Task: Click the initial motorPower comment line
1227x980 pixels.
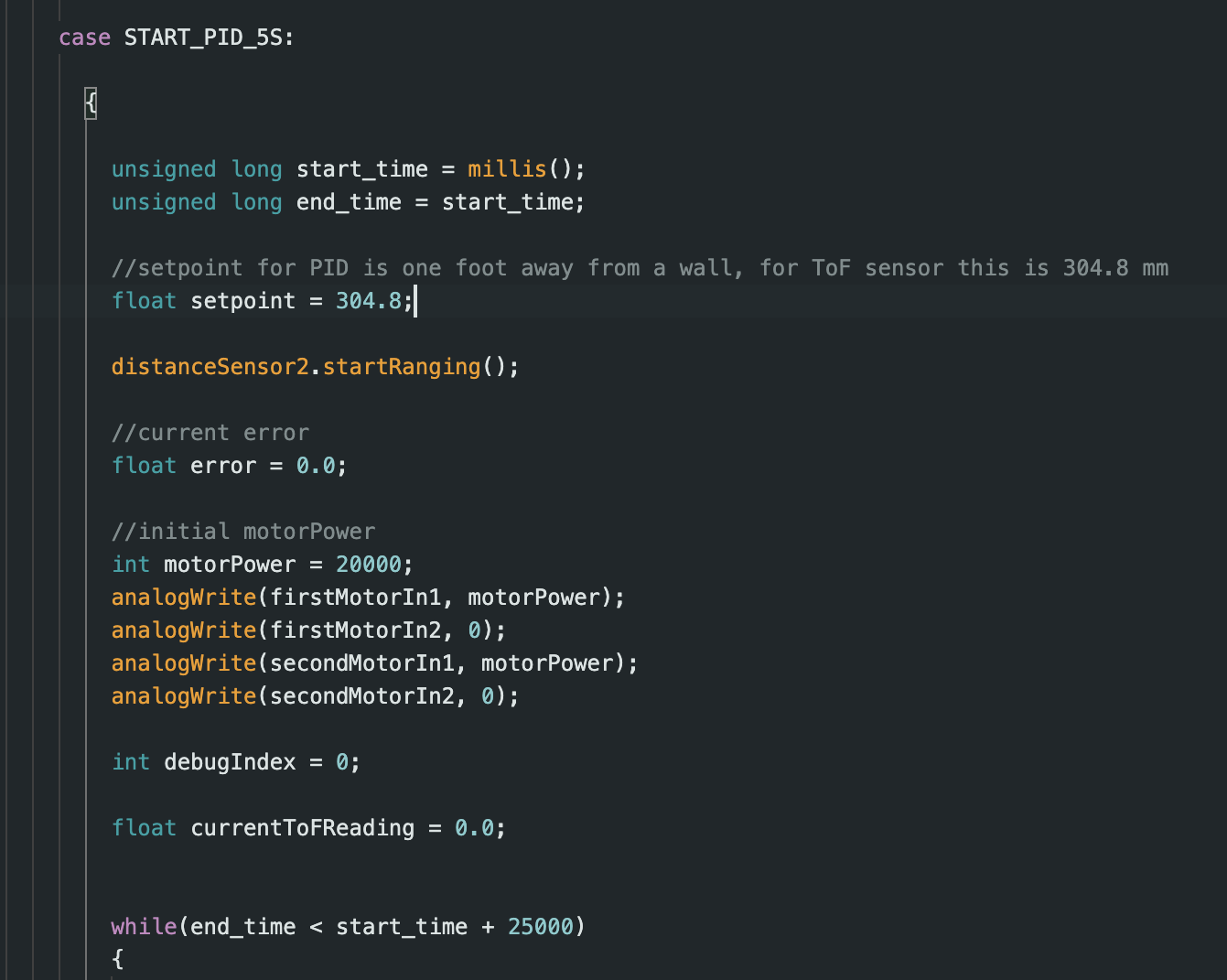Action: click(242, 532)
